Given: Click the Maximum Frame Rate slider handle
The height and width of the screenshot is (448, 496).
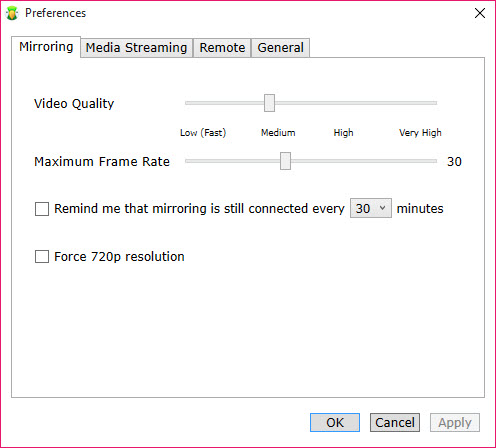Looking at the screenshot, I should 285,161.
